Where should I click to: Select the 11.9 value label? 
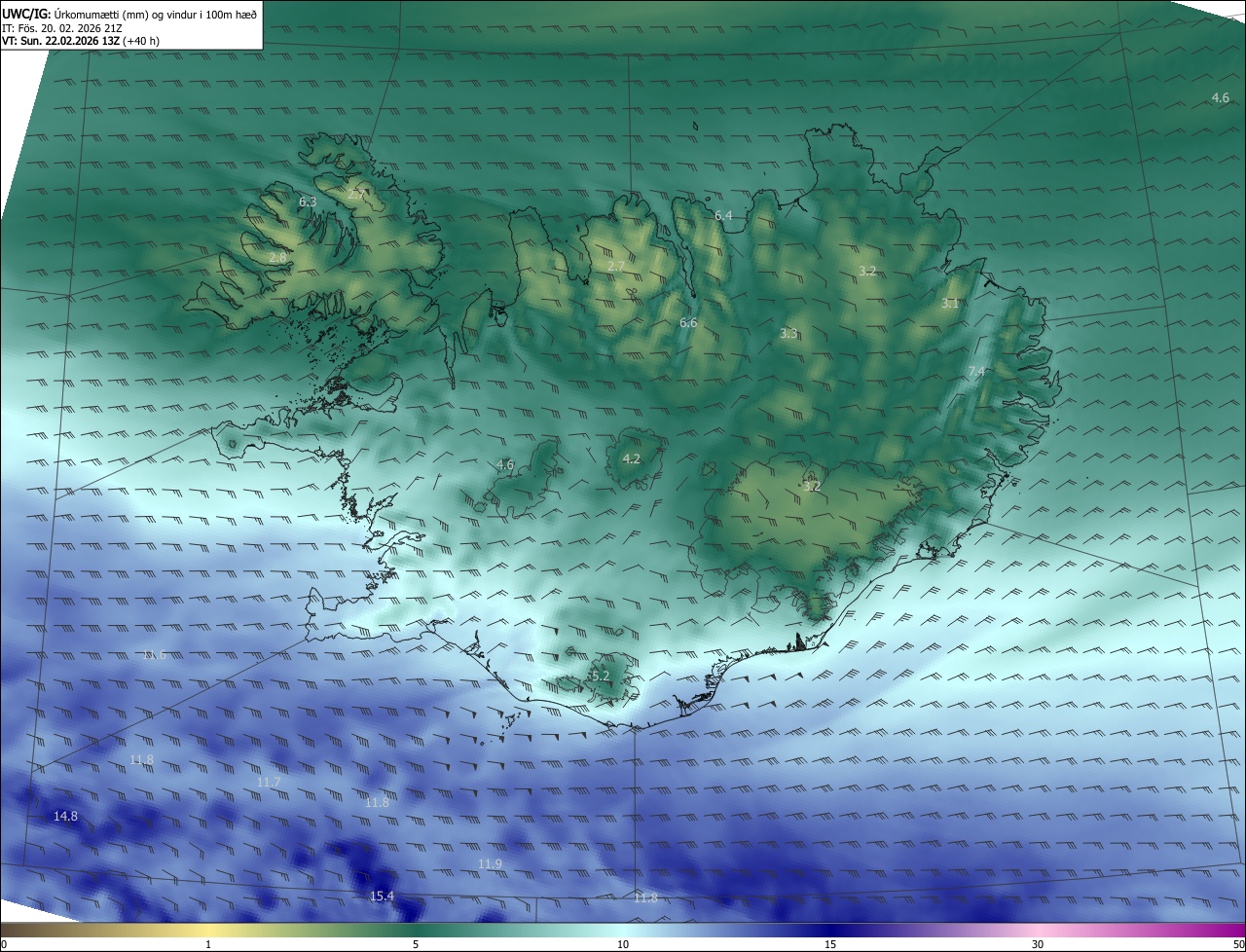click(490, 864)
